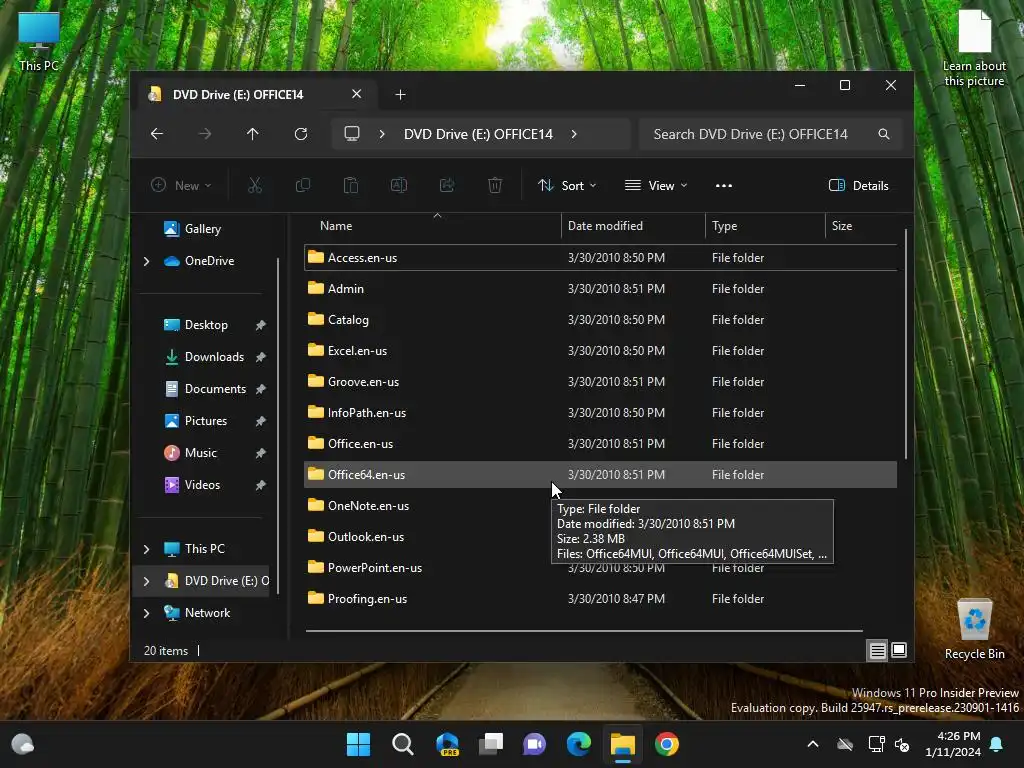Screen dimensions: 1024x768
Task: Click the Paste clipboard icon
Action: (x=351, y=185)
